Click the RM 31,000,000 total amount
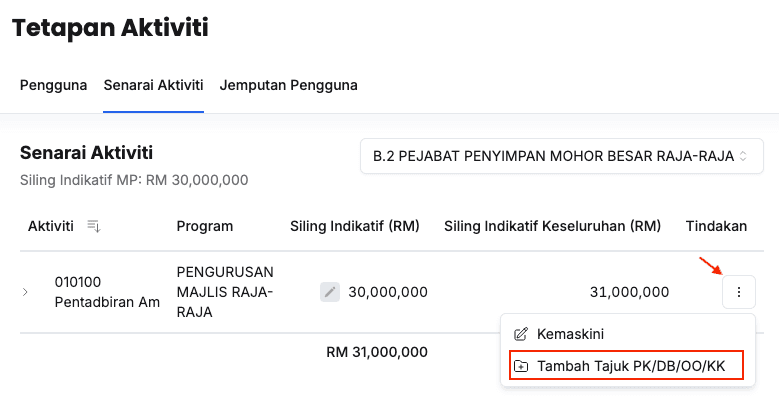The width and height of the screenshot is (779, 407). (x=377, y=351)
